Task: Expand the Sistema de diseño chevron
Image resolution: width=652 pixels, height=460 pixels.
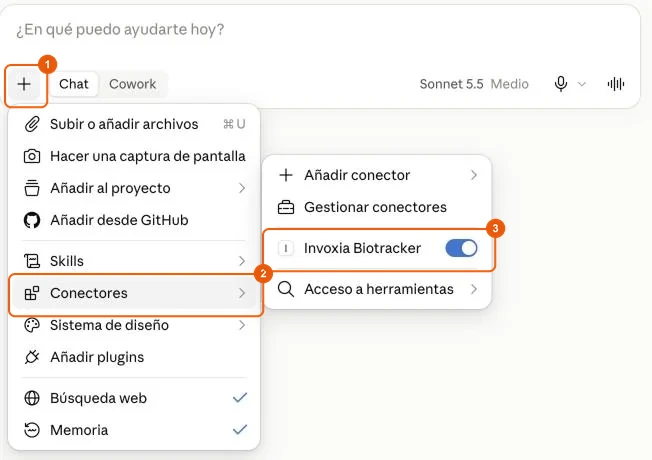Action: coord(242,325)
